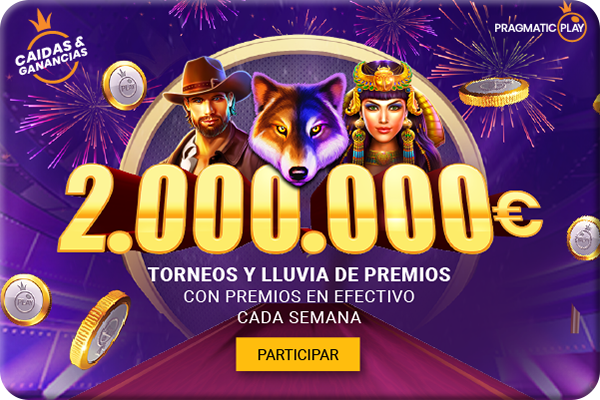The width and height of the screenshot is (600, 400).
Task: Click the coin right of the euro sign
Action: point(584,238)
